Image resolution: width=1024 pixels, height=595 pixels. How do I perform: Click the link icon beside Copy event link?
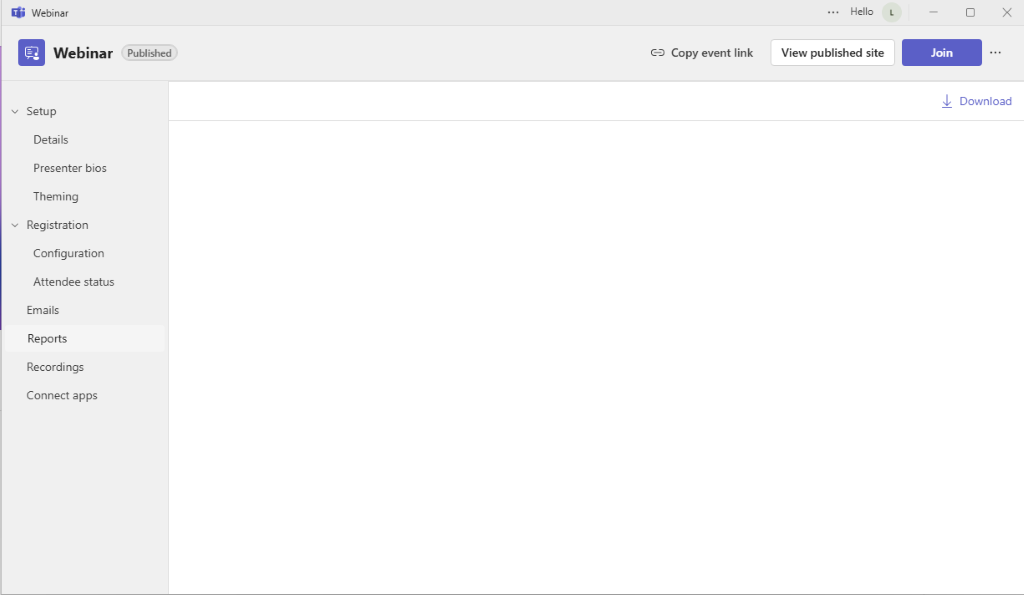coord(658,53)
